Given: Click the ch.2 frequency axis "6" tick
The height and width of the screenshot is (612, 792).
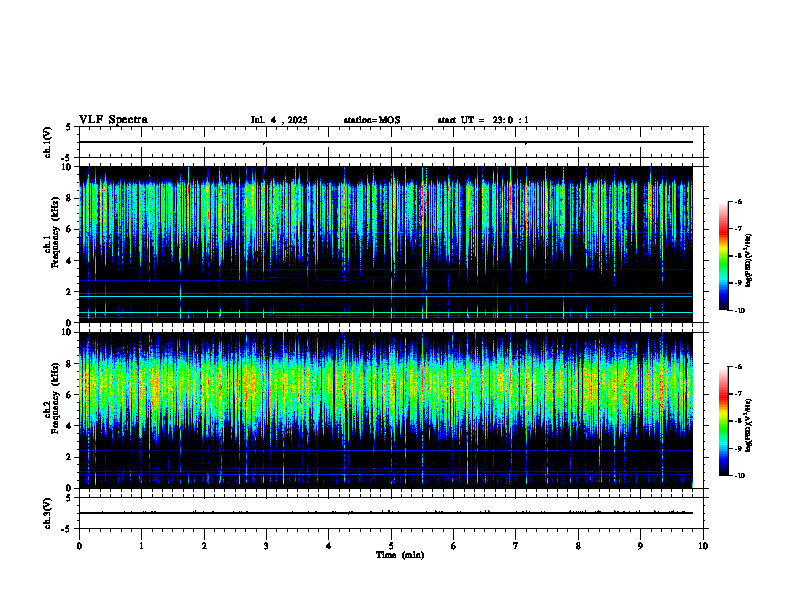Looking at the screenshot, I should (70, 395).
